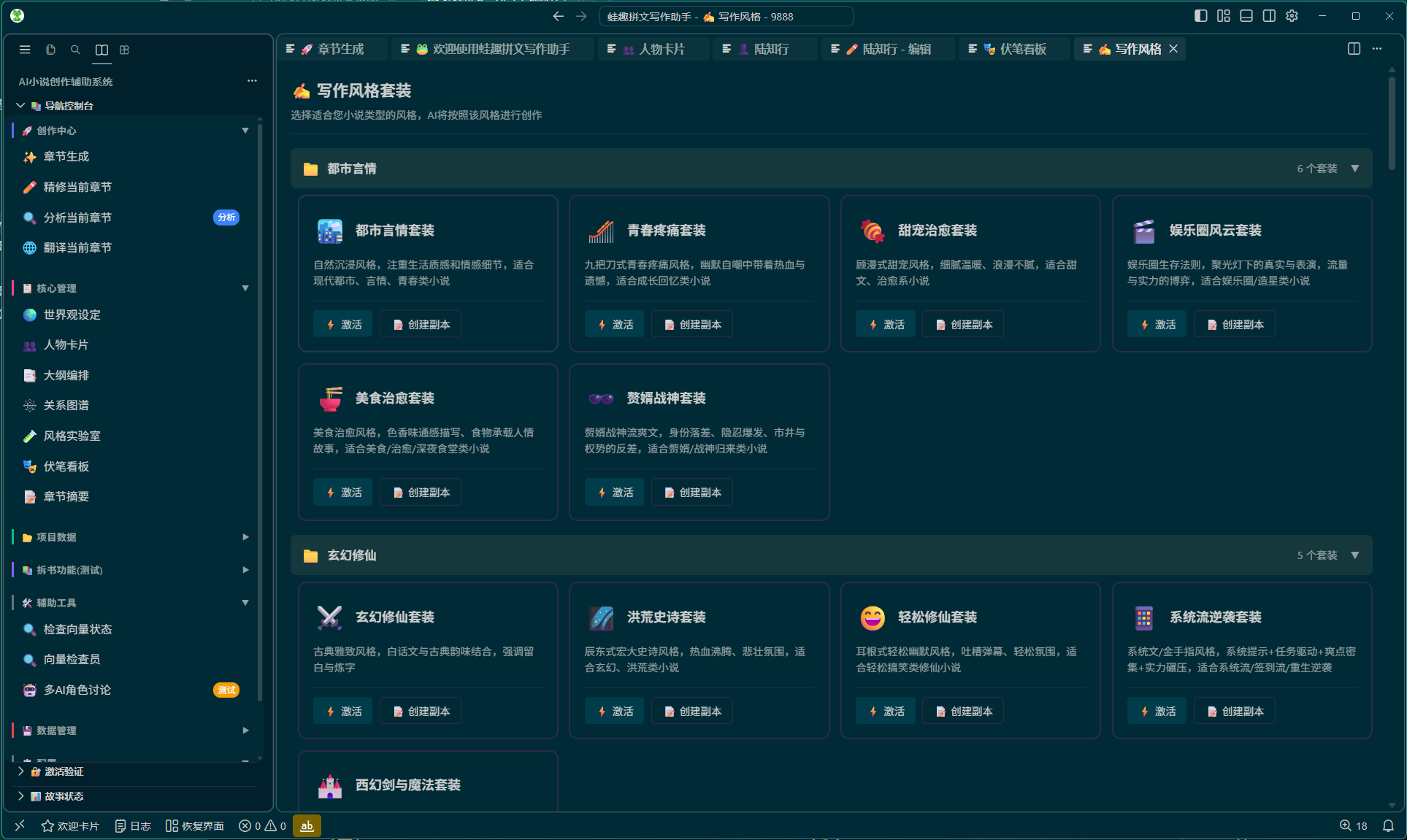Open 多AI角色讨论 in the sidebar
Viewport: 1407px width, 840px height.
click(x=131, y=690)
